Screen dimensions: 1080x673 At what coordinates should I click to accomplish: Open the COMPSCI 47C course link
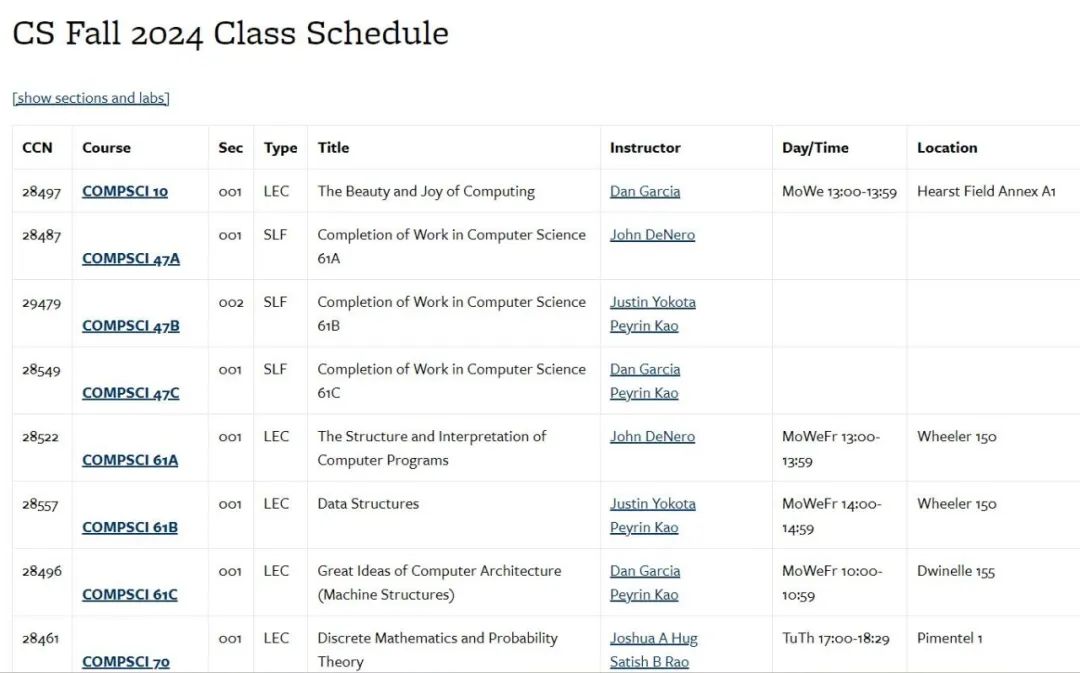[x=131, y=393]
